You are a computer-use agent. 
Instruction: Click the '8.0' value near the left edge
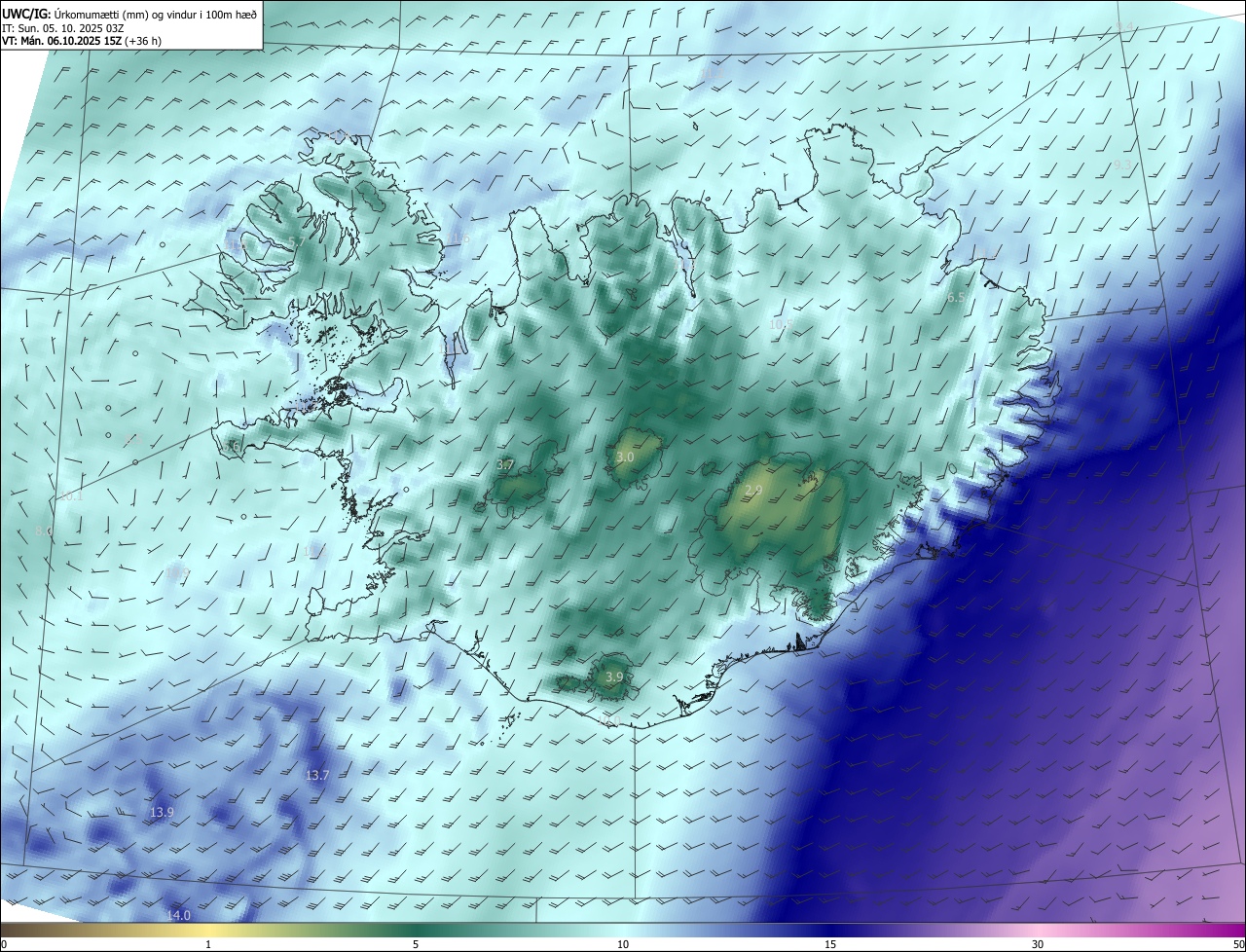click(x=44, y=531)
